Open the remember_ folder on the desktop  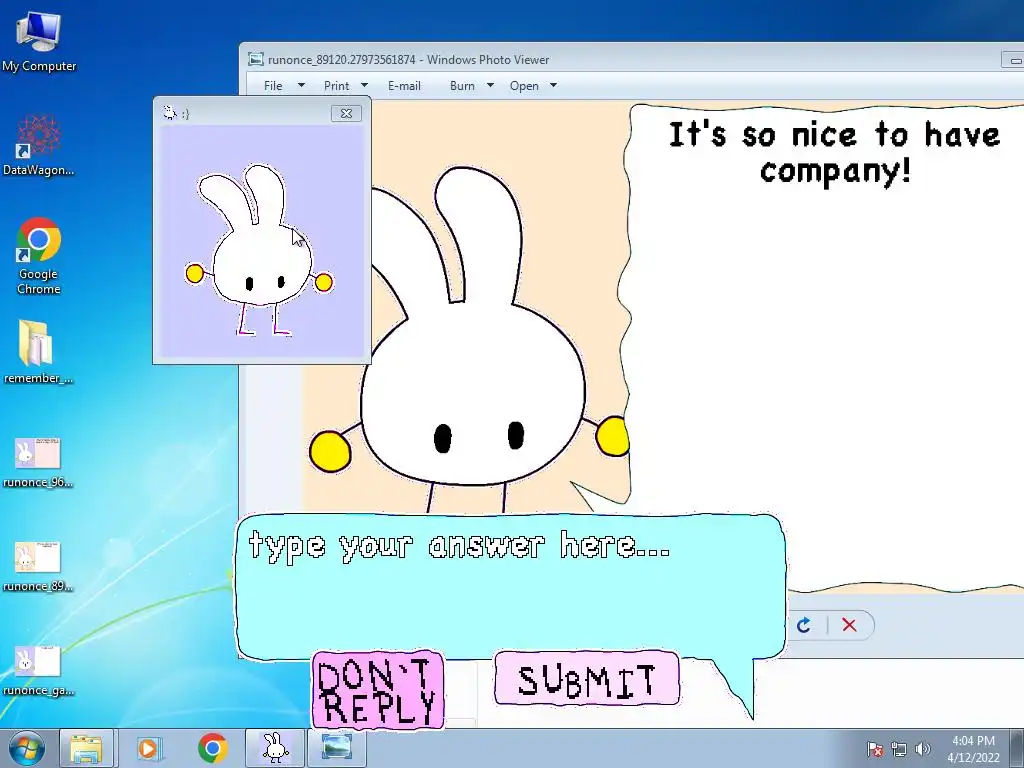(x=38, y=351)
